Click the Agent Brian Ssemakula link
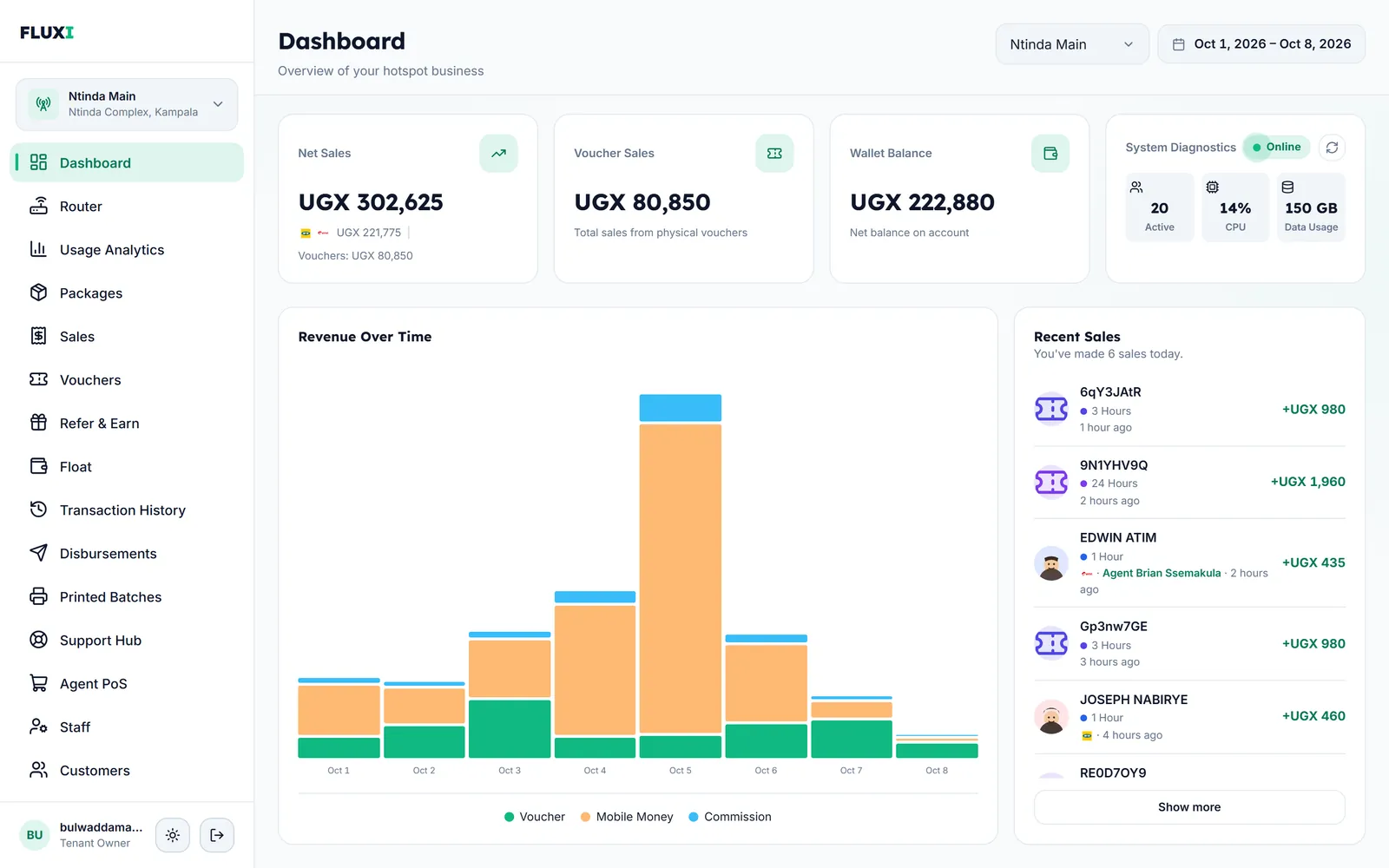Screen dimensions: 1389x868 pos(1162,573)
